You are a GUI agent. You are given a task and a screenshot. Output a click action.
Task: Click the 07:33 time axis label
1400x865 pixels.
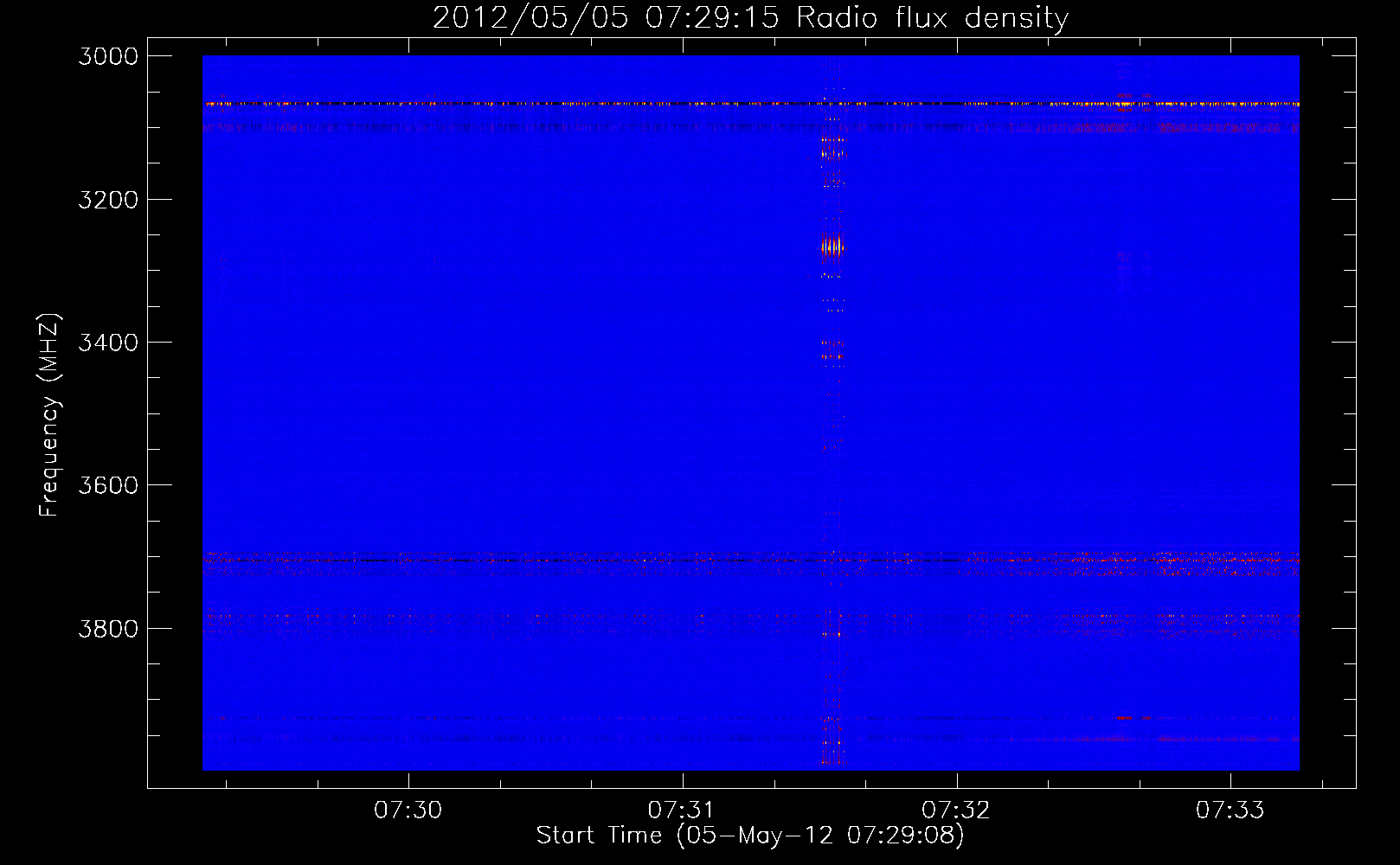[x=1230, y=811]
